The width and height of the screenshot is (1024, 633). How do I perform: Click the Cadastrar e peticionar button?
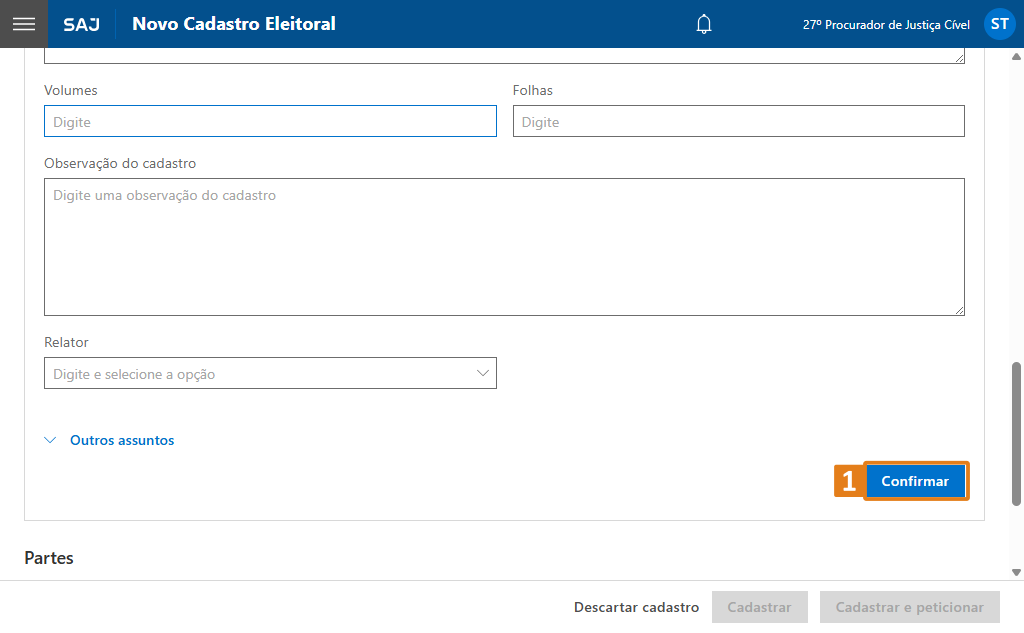tap(909, 607)
